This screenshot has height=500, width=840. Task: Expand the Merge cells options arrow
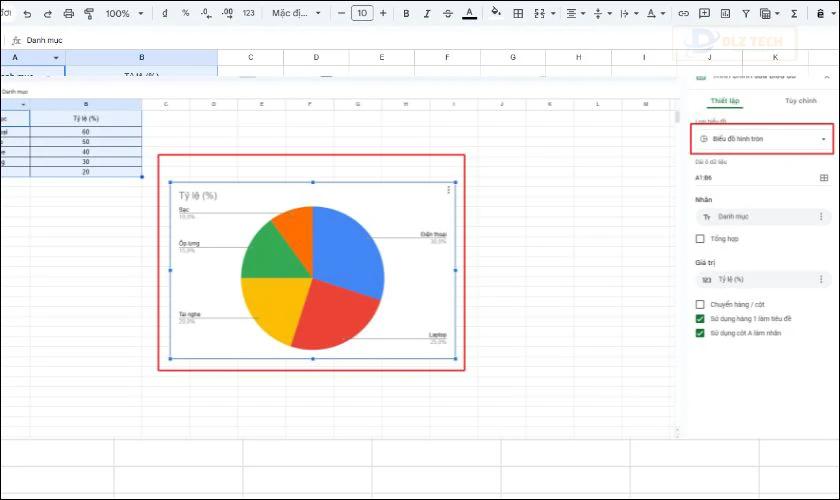tap(553, 13)
